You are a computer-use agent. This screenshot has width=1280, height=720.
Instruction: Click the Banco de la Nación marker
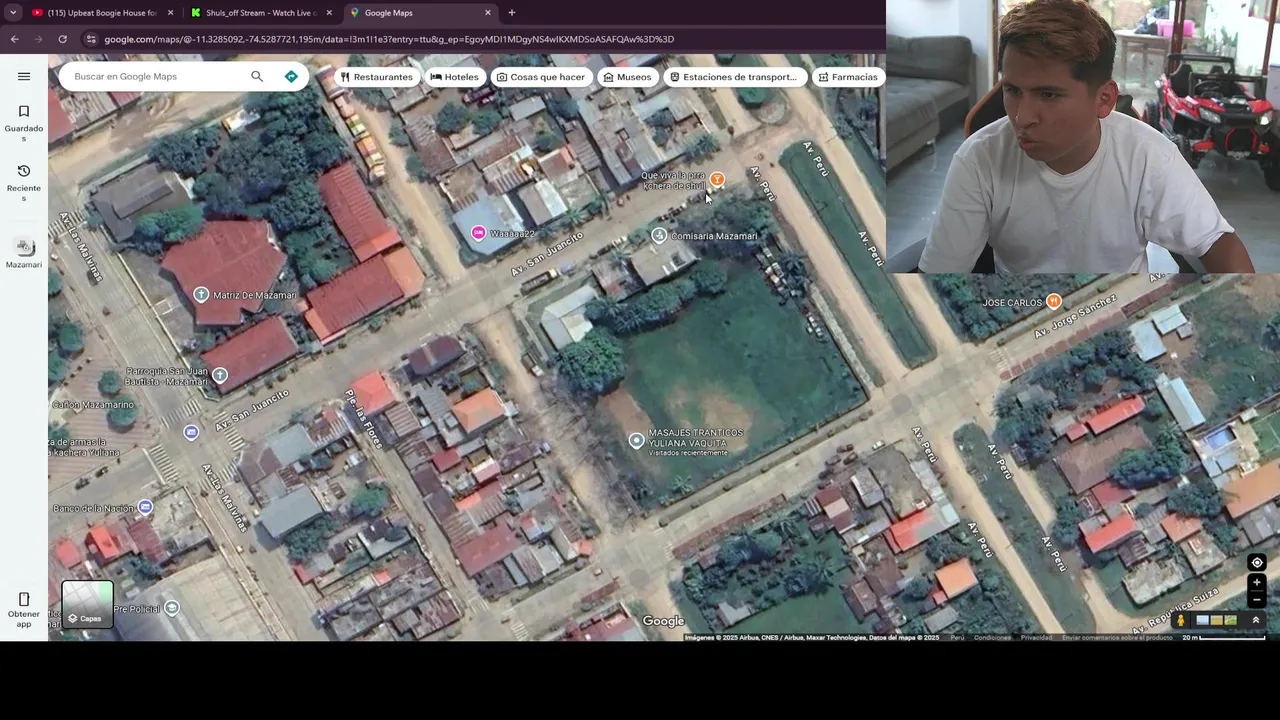(x=145, y=508)
